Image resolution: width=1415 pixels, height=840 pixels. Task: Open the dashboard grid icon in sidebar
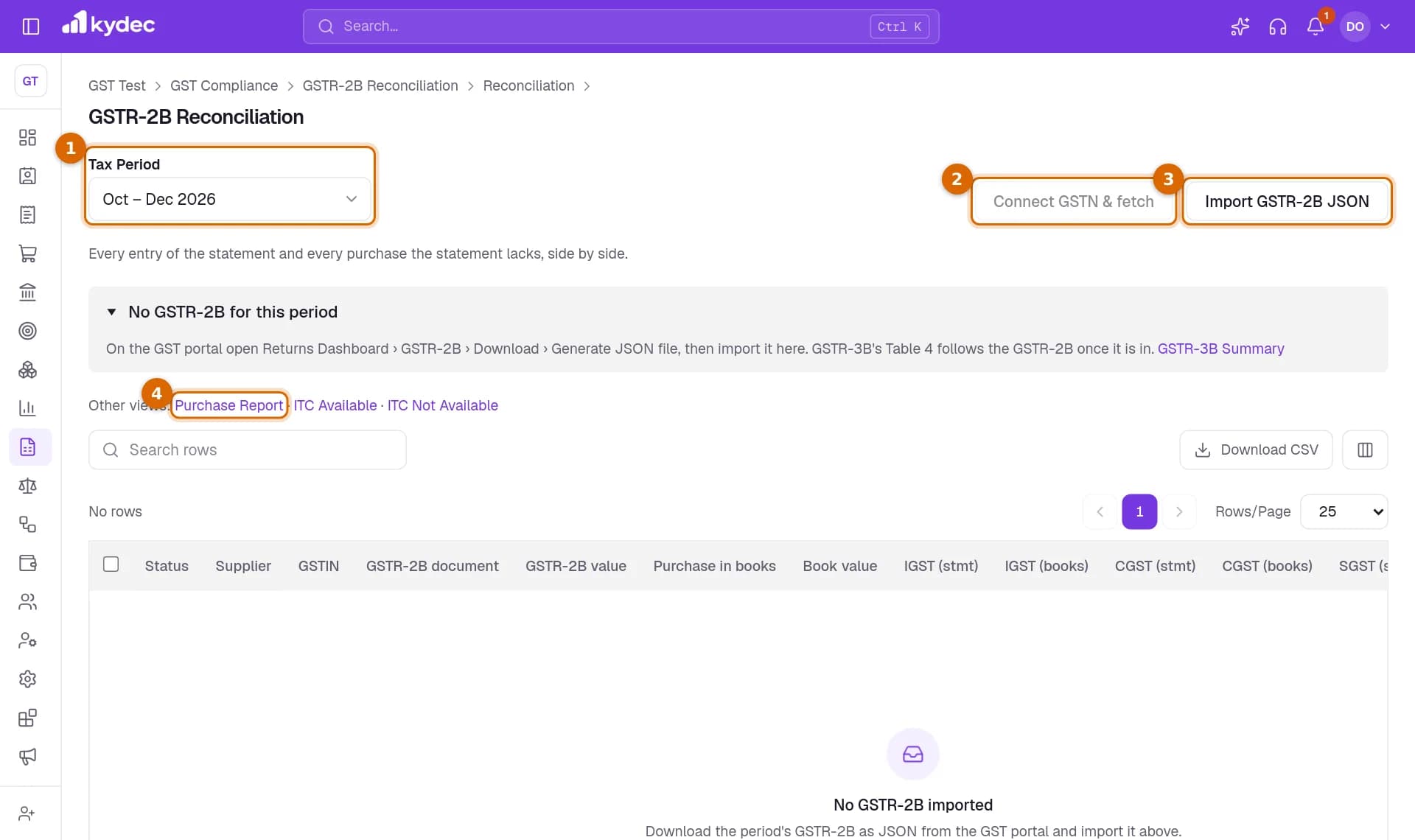pyautogui.click(x=27, y=138)
